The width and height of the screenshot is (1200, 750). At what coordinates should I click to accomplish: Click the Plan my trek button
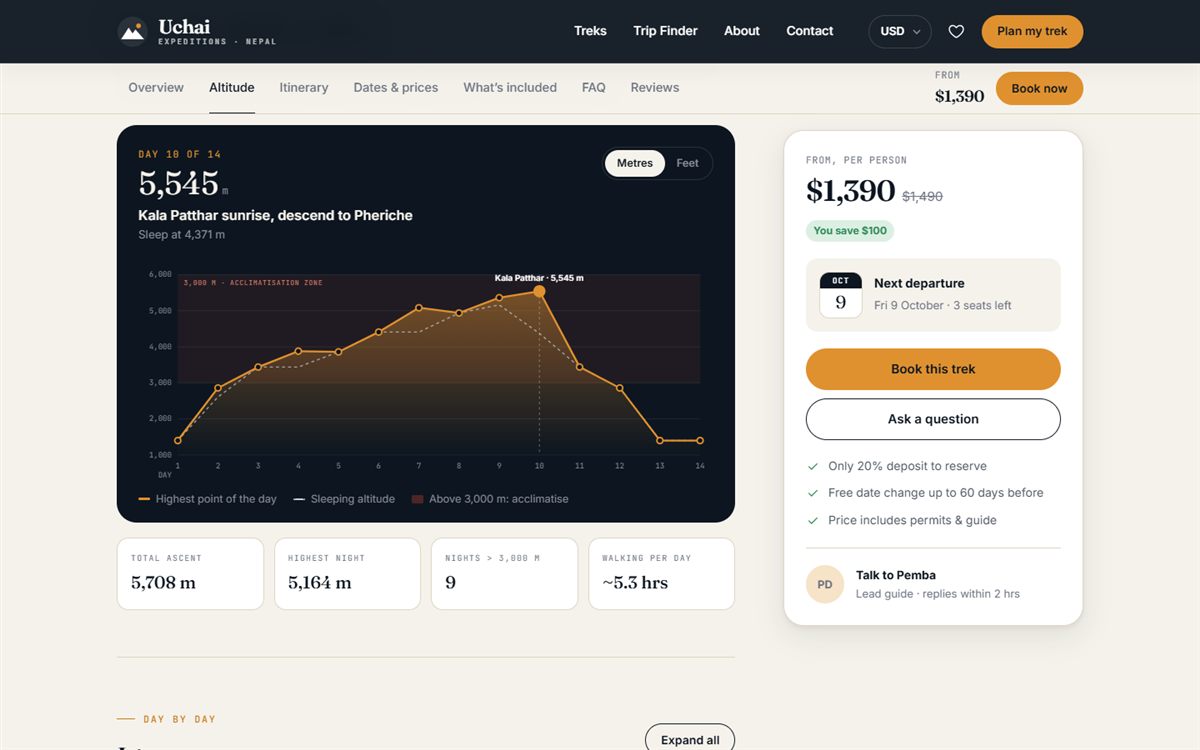[x=1032, y=31]
